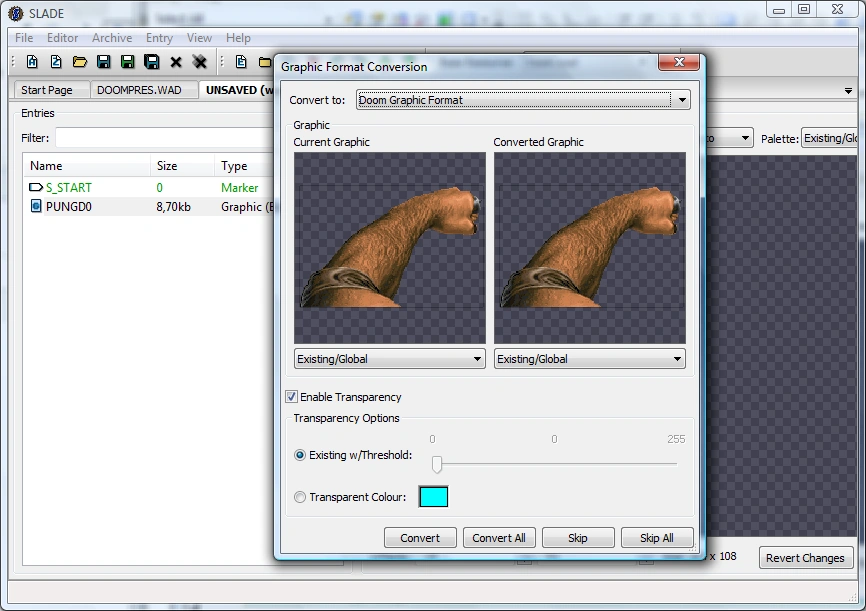Open the Converted Graphic palette dropdown

click(x=589, y=359)
